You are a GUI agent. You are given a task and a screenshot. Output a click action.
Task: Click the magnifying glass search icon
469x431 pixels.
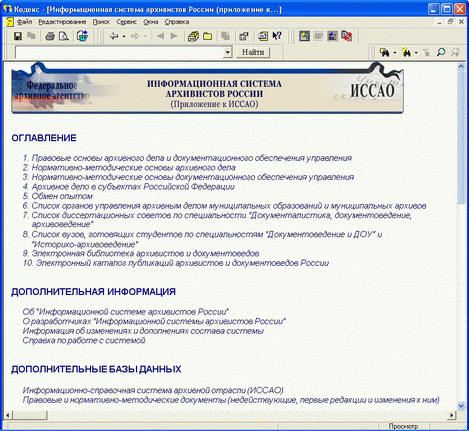441,52
